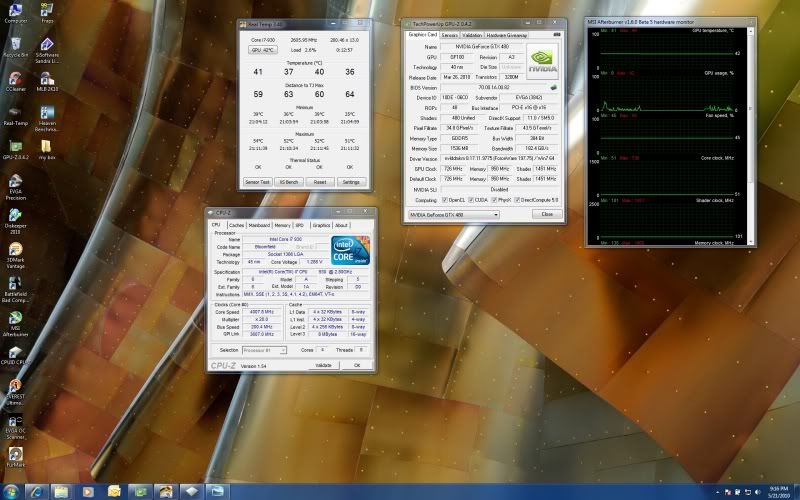800x500 pixels.
Task: Open the 'my box' folder icon
Action: [x=47, y=149]
